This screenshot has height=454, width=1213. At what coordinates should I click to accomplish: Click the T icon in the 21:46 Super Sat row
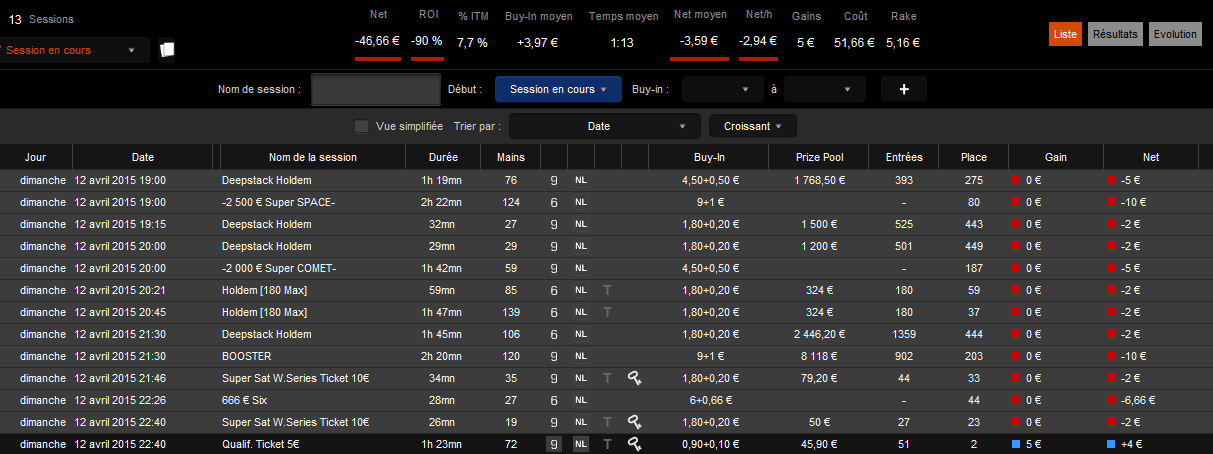tap(607, 378)
